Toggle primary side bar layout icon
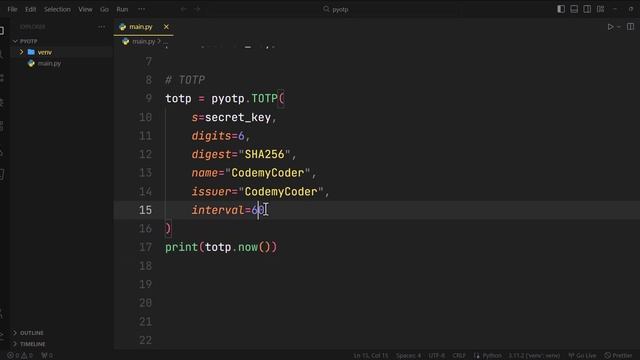Image resolution: width=640 pixels, height=360 pixels. click(561, 9)
